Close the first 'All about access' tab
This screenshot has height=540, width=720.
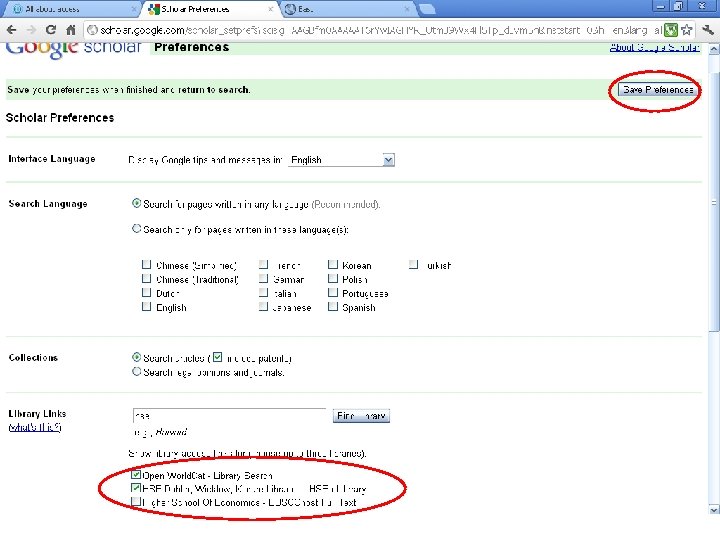point(134,9)
